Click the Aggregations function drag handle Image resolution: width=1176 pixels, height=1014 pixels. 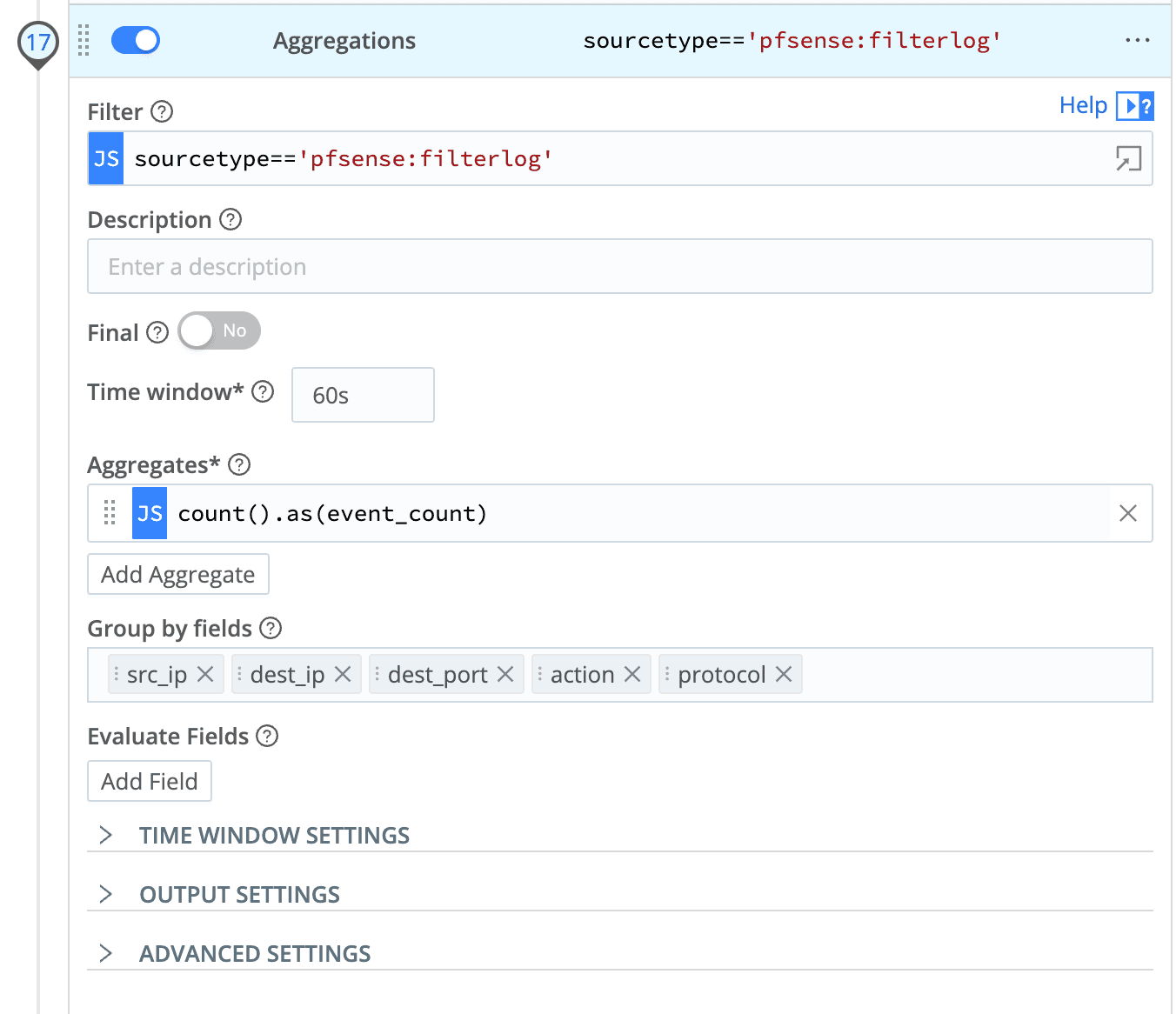[x=84, y=41]
